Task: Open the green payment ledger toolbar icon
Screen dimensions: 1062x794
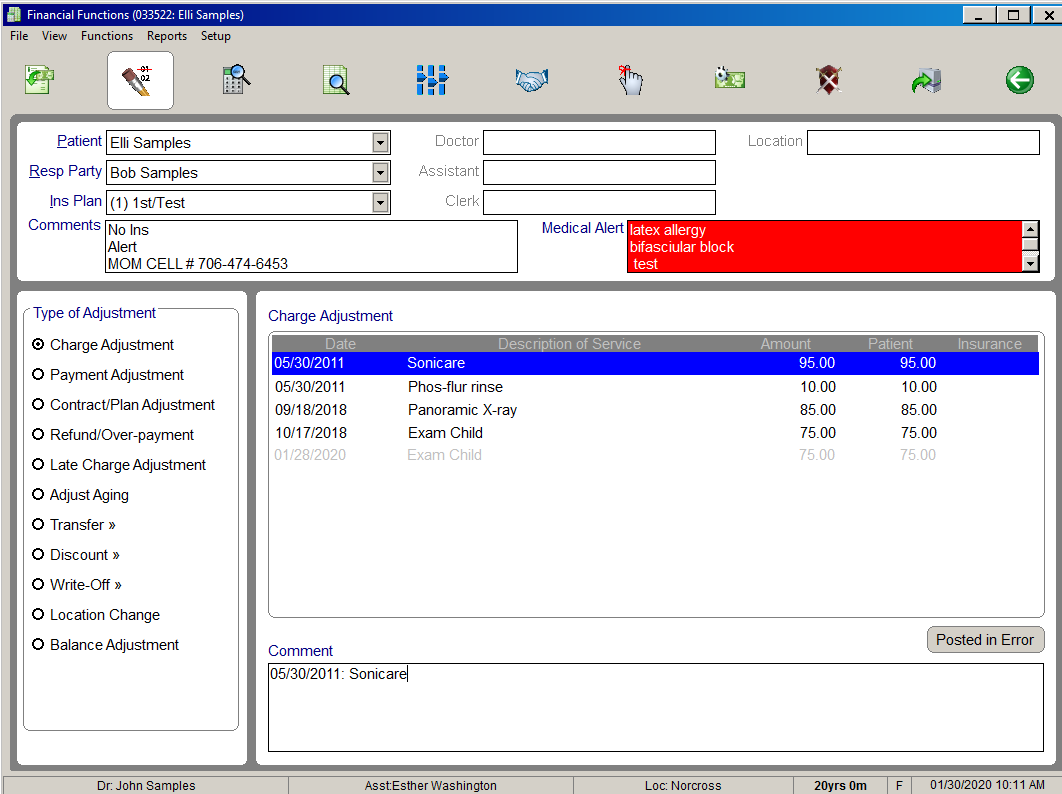Action: coord(39,80)
